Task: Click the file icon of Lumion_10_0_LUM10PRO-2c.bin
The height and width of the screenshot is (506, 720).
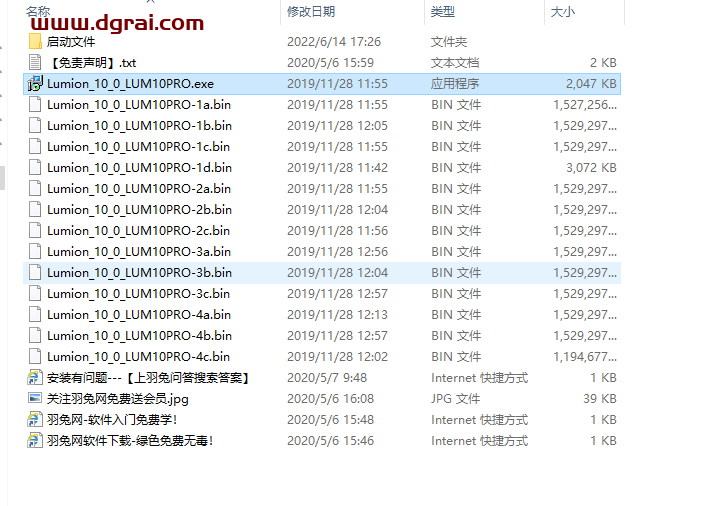Action: pos(35,231)
